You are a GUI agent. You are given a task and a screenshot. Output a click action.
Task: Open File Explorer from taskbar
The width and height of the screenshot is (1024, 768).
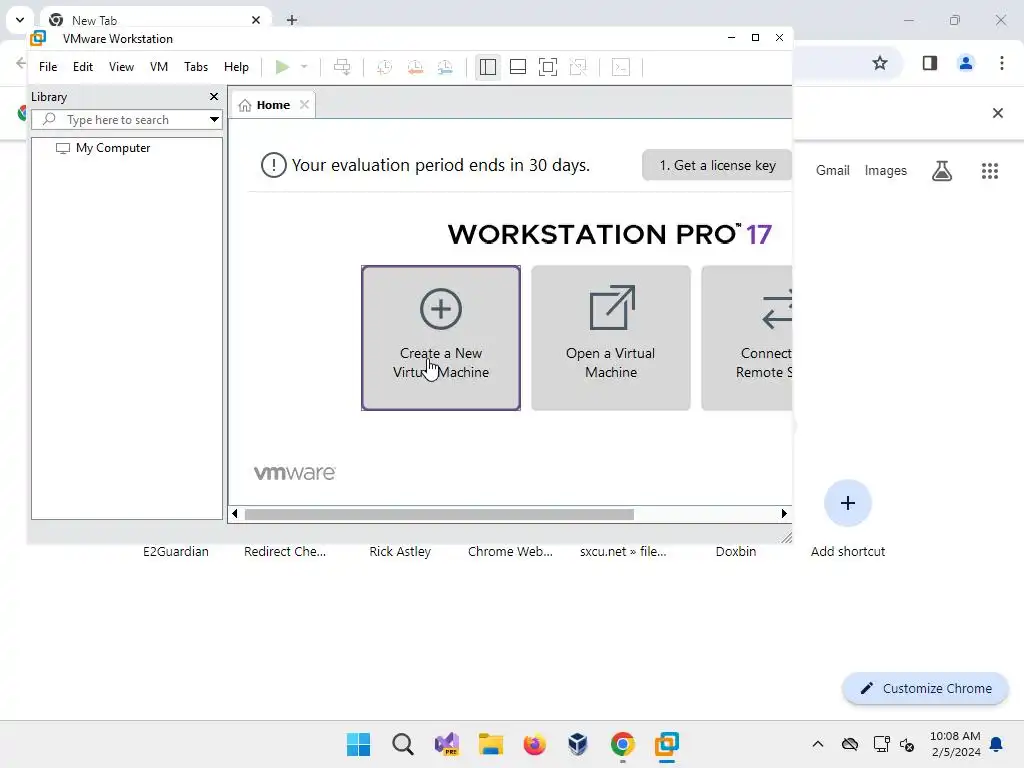click(490, 744)
